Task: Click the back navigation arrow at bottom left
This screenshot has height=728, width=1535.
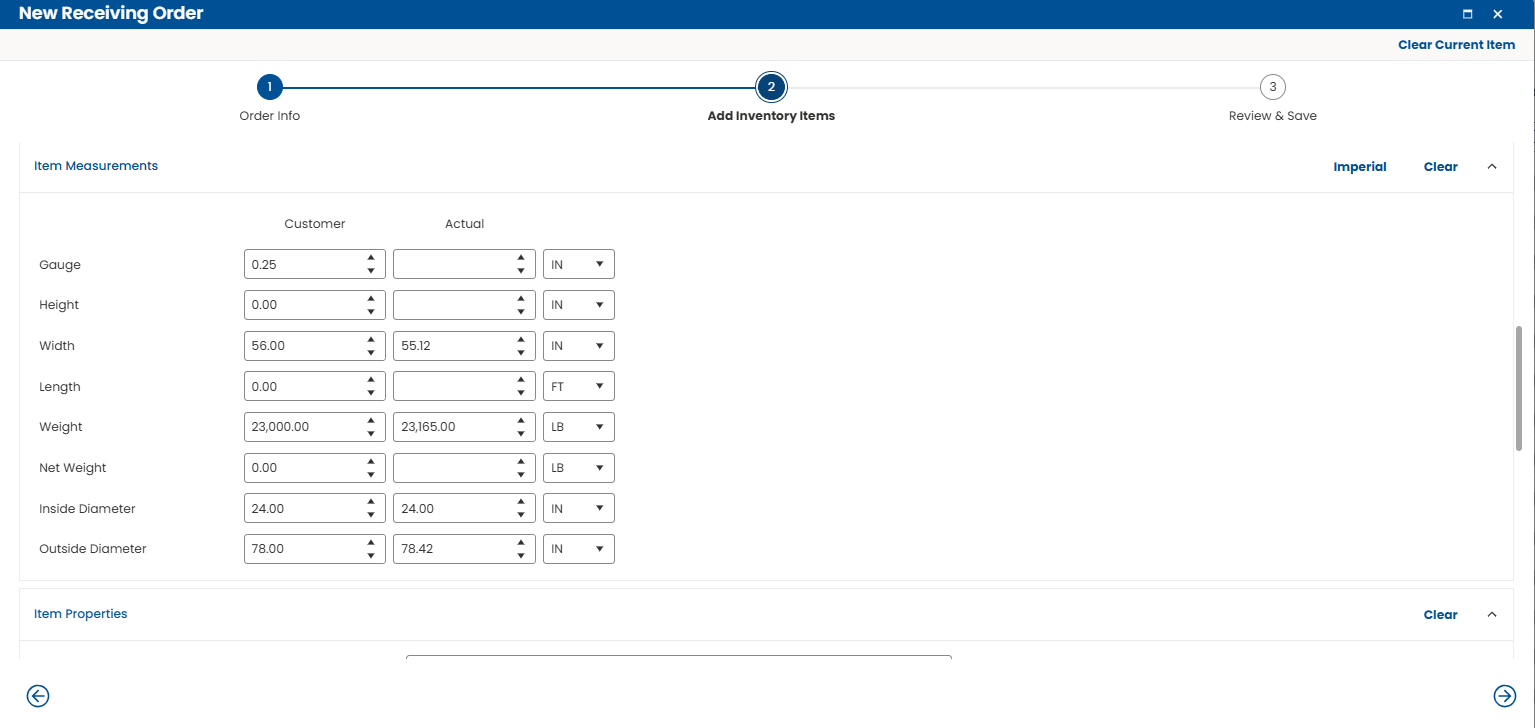Action: pyautogui.click(x=37, y=696)
